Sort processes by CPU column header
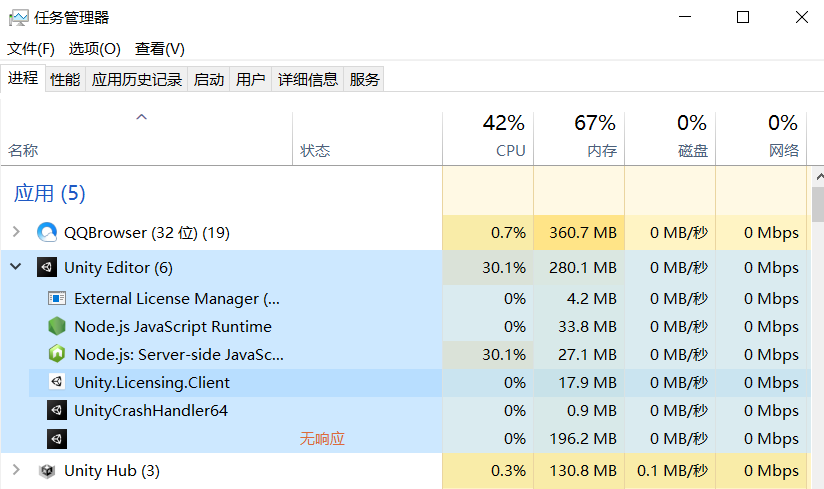The width and height of the screenshot is (824, 489). [488, 137]
